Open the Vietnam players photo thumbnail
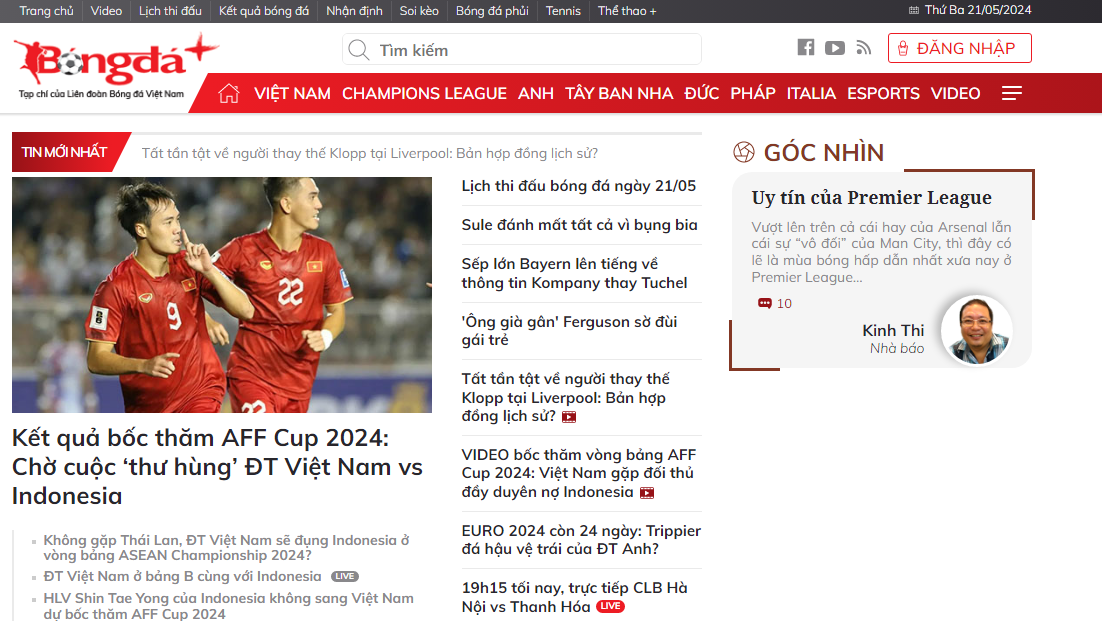1102x621 pixels. point(222,294)
